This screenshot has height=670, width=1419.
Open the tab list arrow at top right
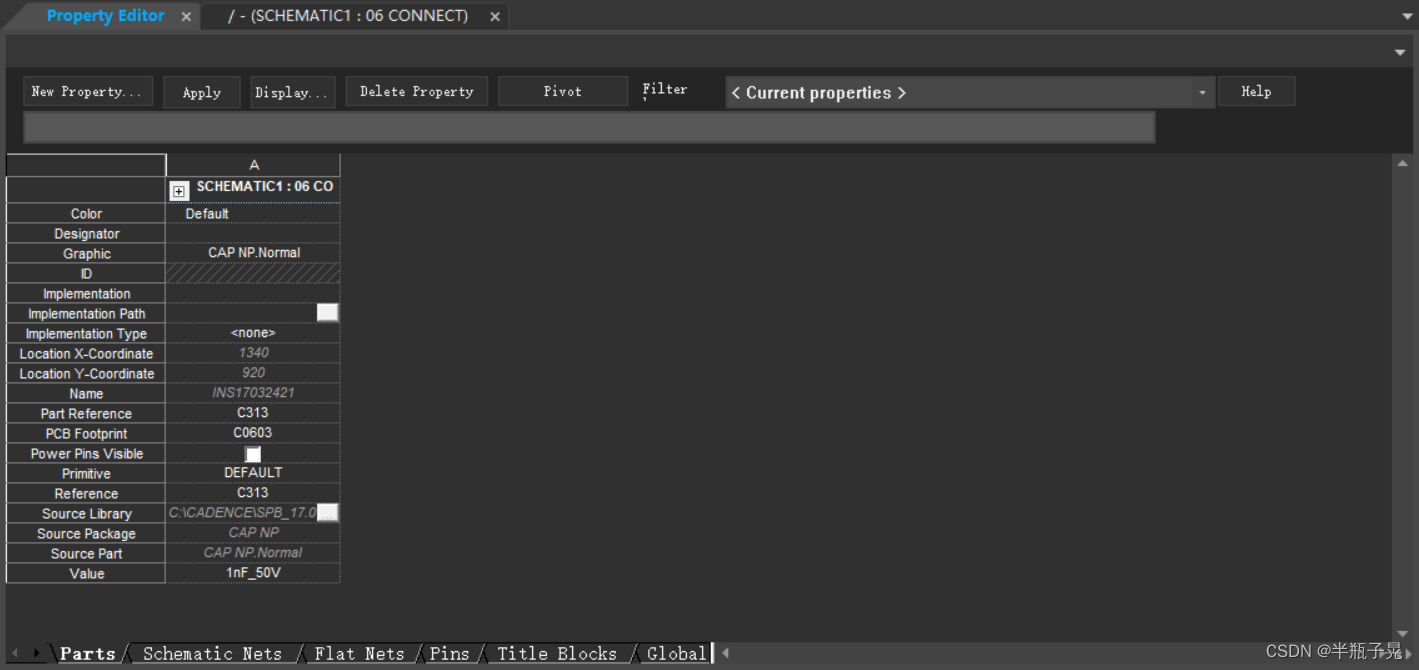tap(1407, 17)
